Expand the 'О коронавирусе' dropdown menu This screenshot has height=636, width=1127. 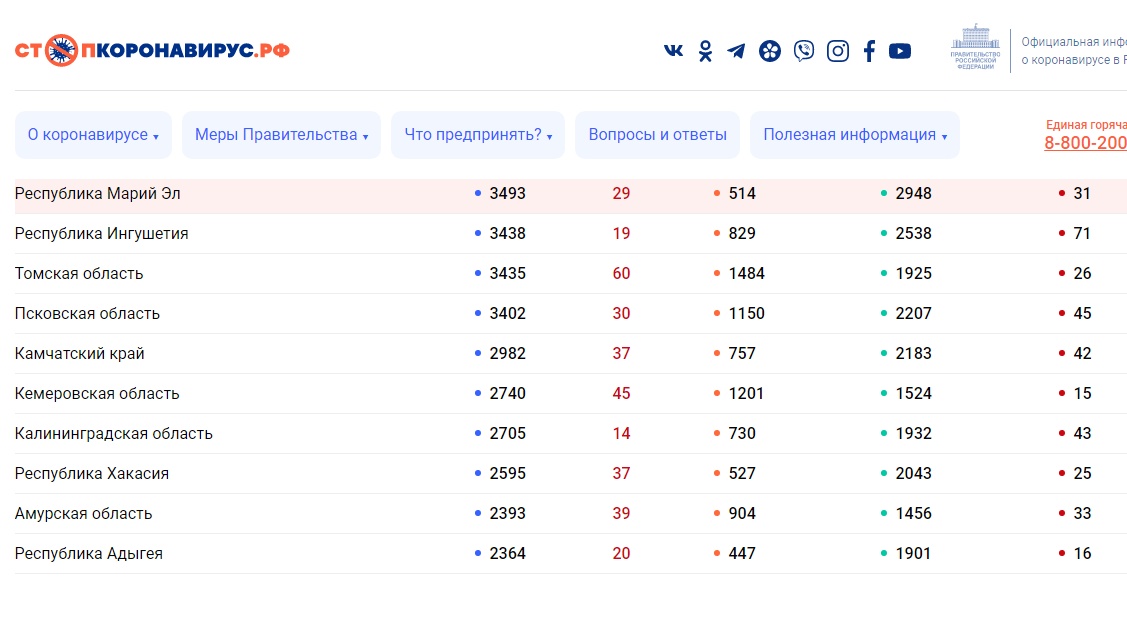[93, 135]
